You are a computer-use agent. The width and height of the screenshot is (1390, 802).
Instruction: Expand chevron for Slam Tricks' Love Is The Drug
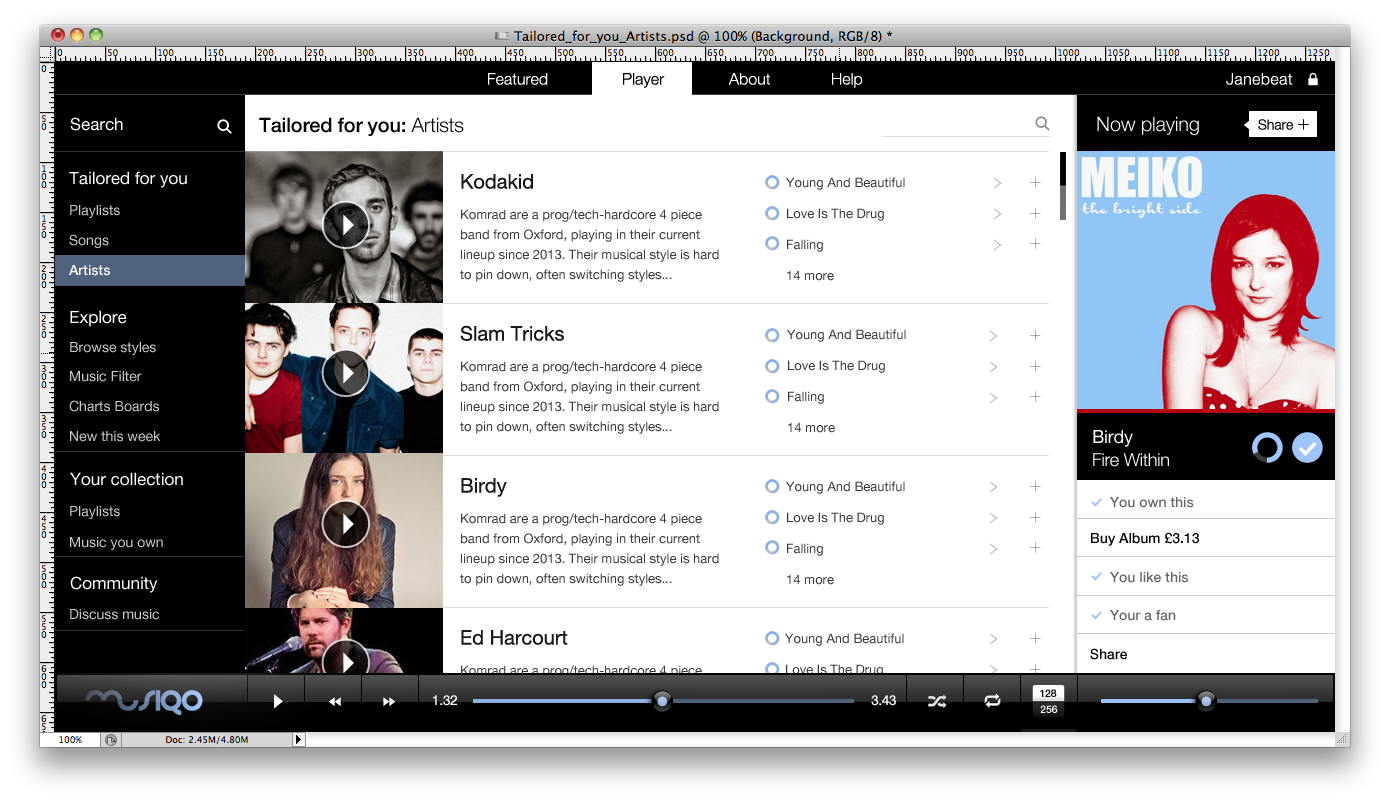(x=994, y=367)
